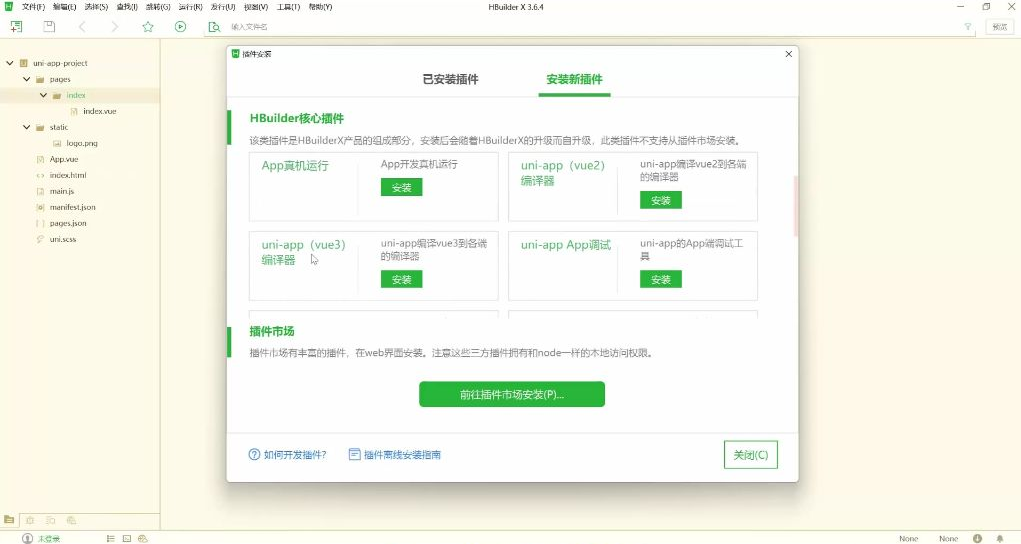1021x544 pixels.
Task: Select logo.png in the static folder
Action: pos(82,143)
